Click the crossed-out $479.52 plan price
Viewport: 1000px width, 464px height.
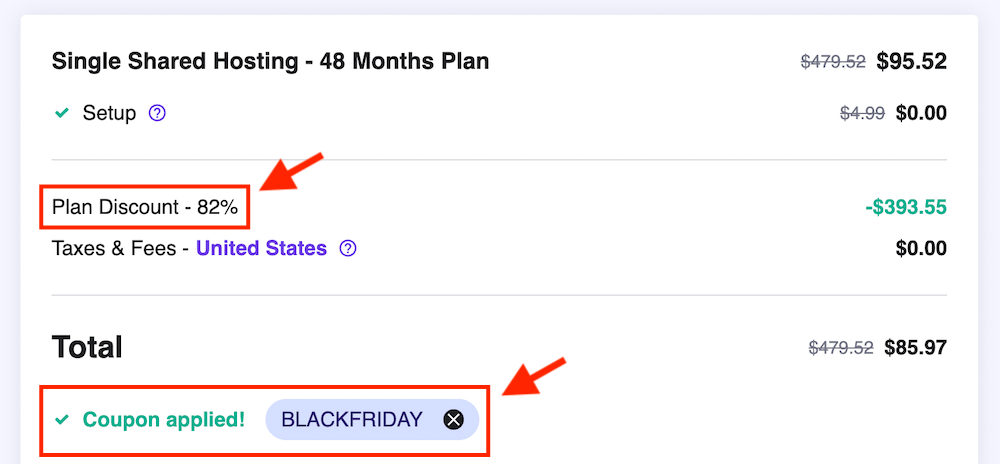pos(833,61)
